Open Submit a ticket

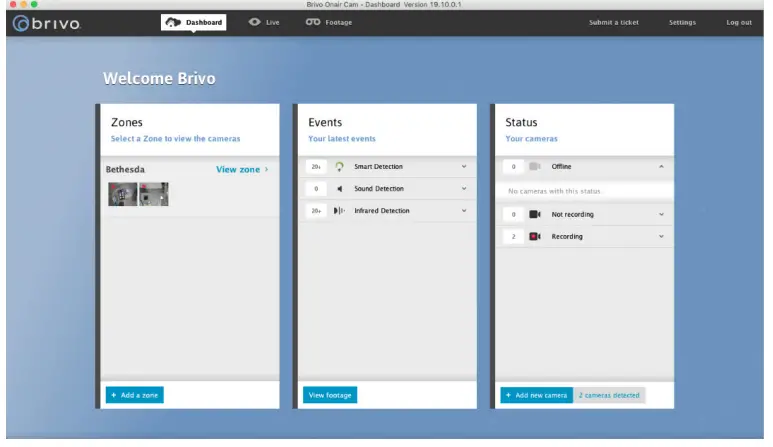(x=614, y=22)
